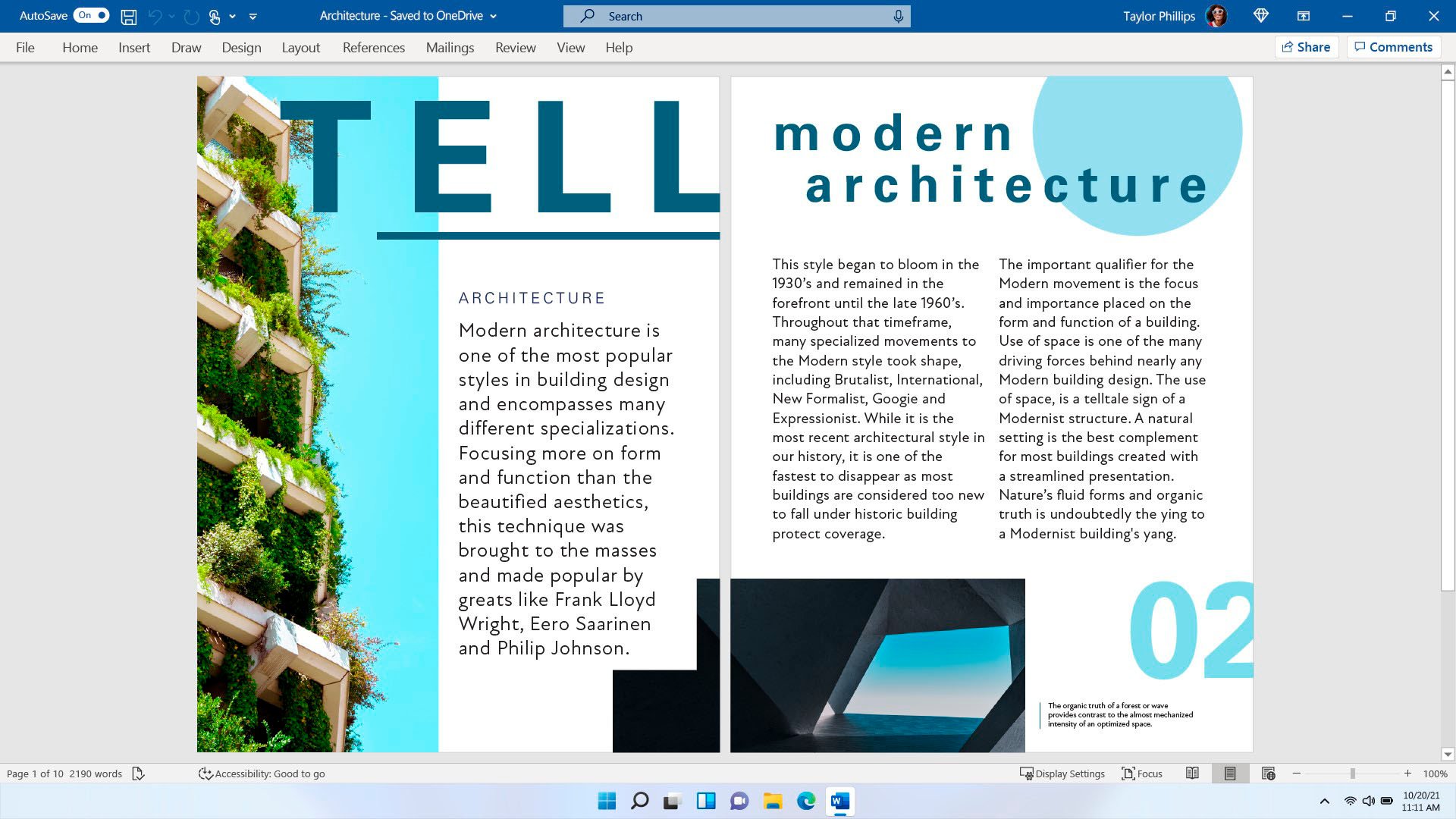The width and height of the screenshot is (1456, 819).
Task: Open the References tab in the ribbon
Action: point(374,47)
